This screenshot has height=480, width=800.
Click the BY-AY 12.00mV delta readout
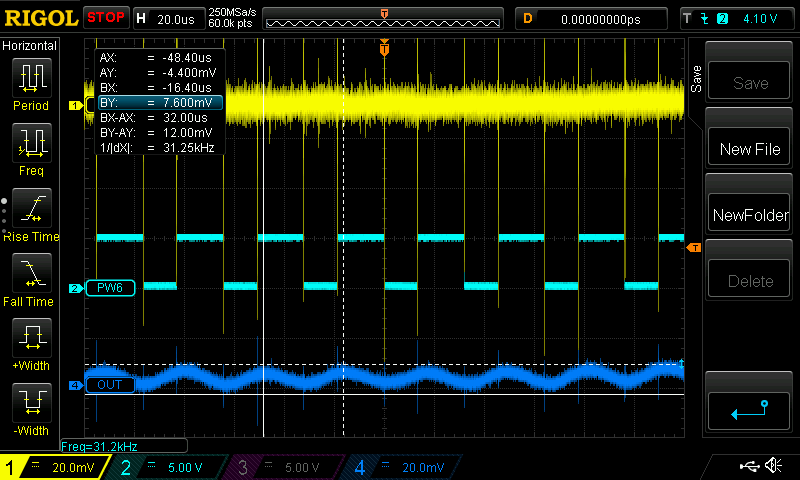click(158, 133)
